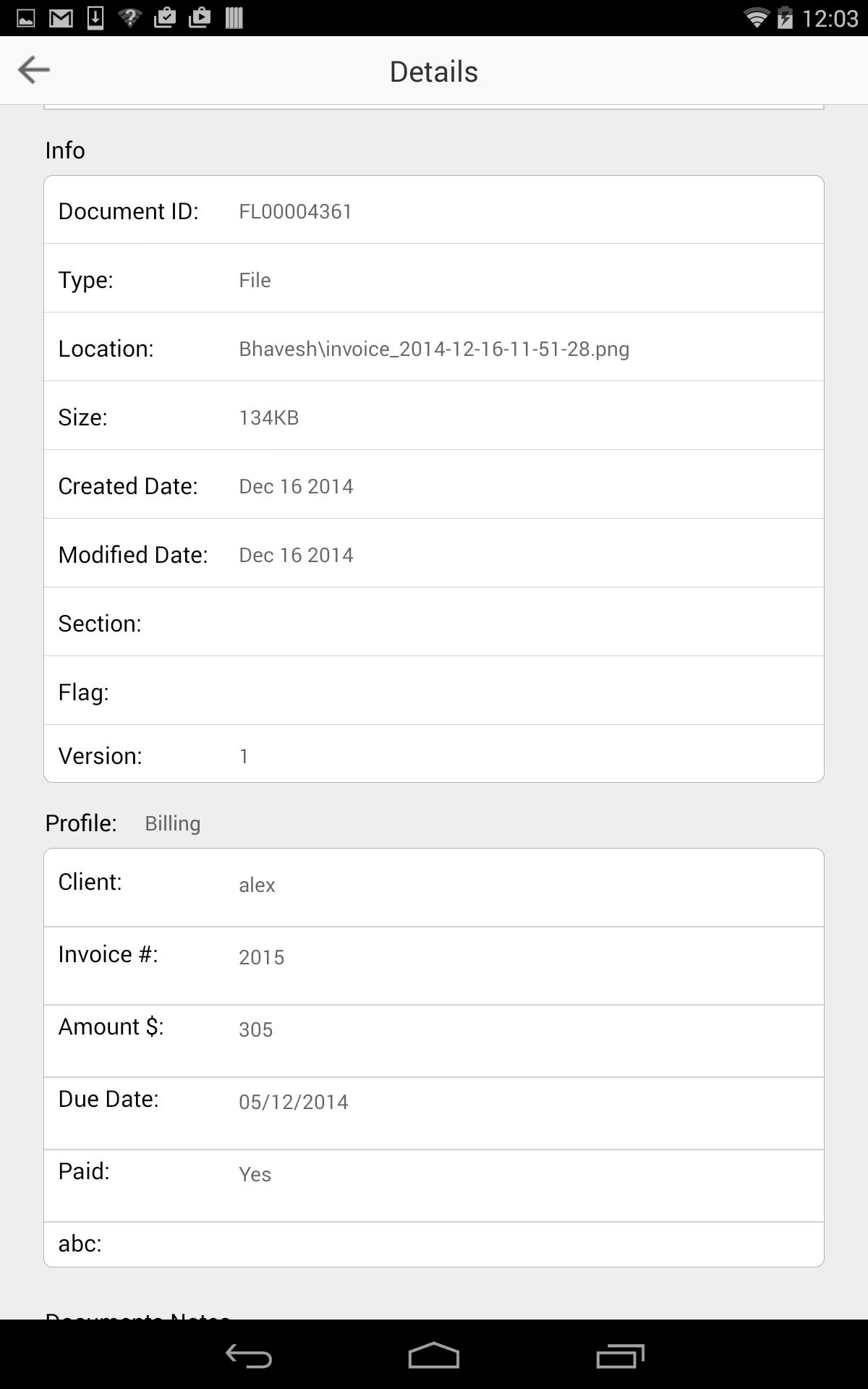The image size is (868, 1389).
Task: Tap the back arrow in Details header
Action: 34,70
